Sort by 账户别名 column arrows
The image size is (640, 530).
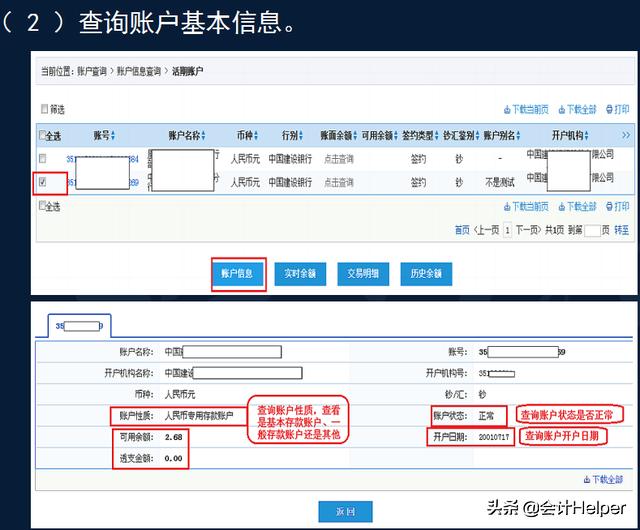click(518, 136)
